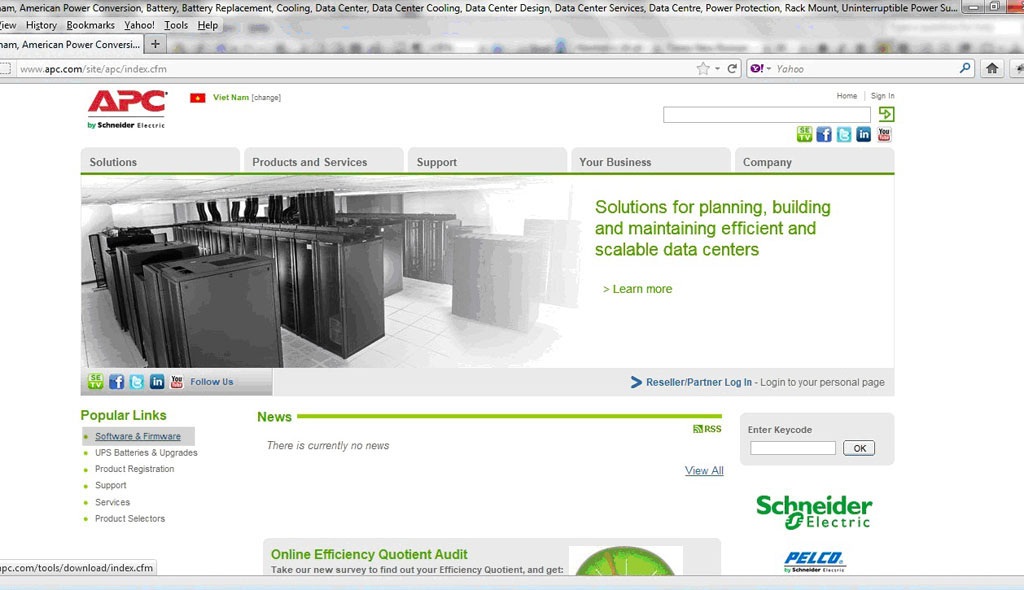
Task: Click the APC by Schneider Electric logo
Action: pos(127,109)
